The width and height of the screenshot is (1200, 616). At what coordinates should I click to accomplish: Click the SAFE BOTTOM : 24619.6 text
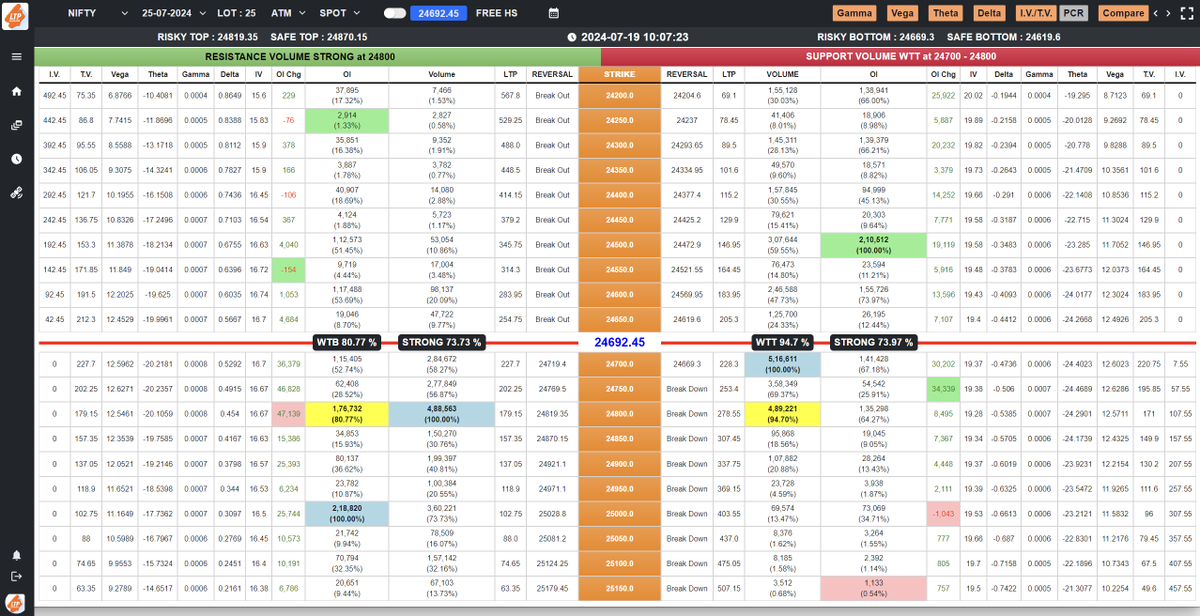(1003, 37)
